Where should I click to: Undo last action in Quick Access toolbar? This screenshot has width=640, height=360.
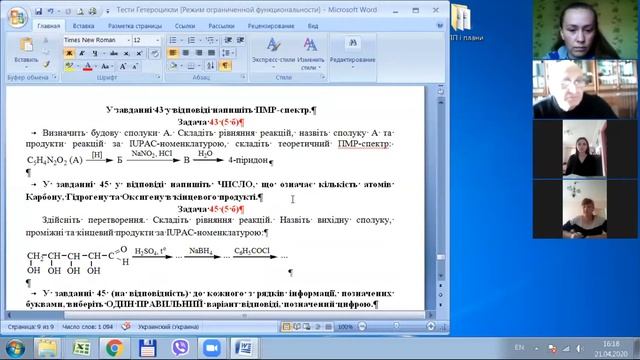tap(51, 11)
